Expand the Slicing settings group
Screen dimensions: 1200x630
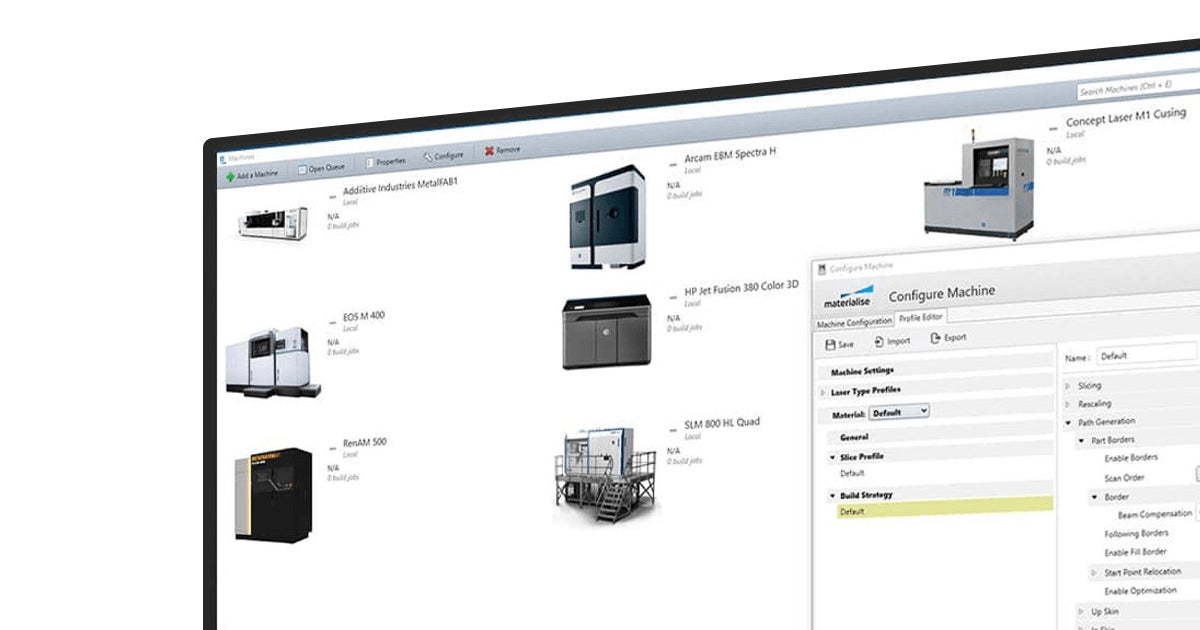coord(1068,386)
